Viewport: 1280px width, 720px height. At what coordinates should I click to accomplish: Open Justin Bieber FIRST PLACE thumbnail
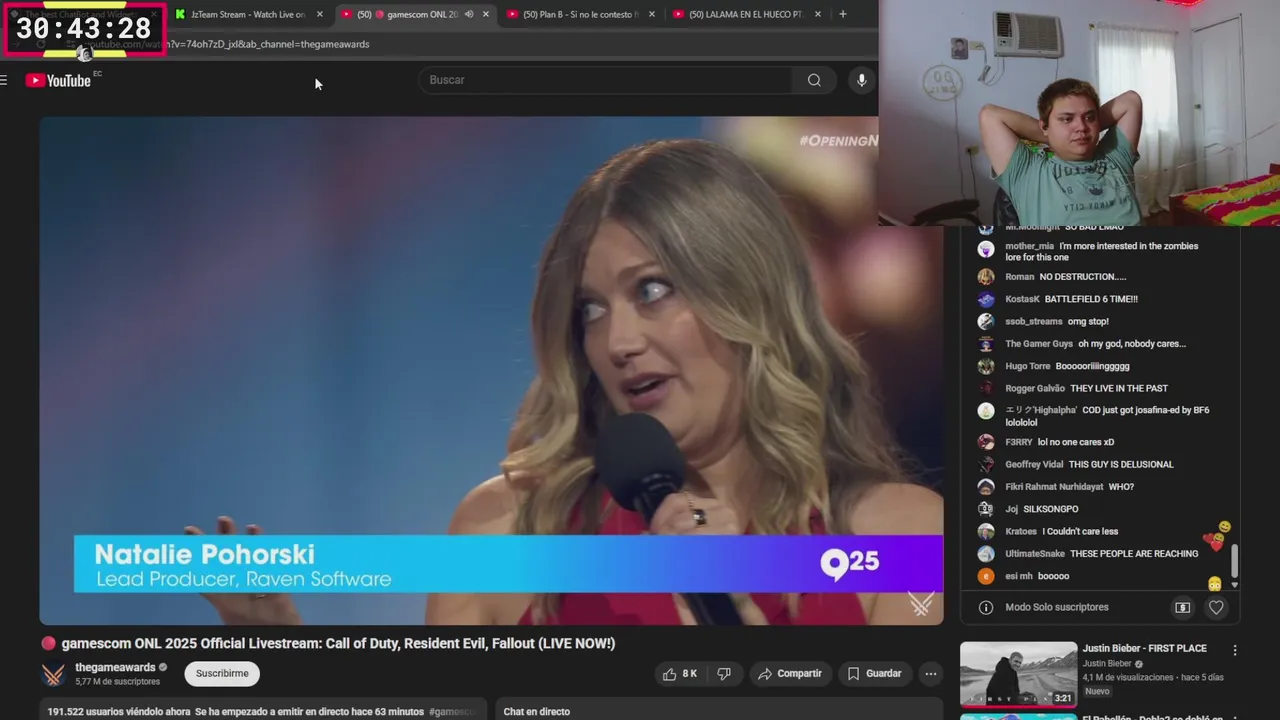1018,674
